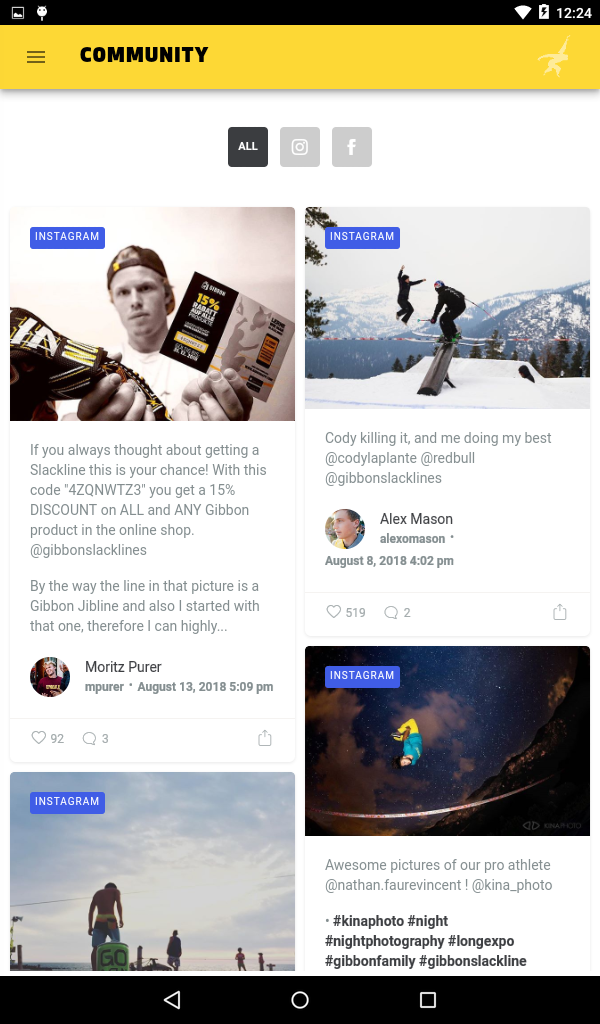Filter feed by Instagram icon

(300, 147)
